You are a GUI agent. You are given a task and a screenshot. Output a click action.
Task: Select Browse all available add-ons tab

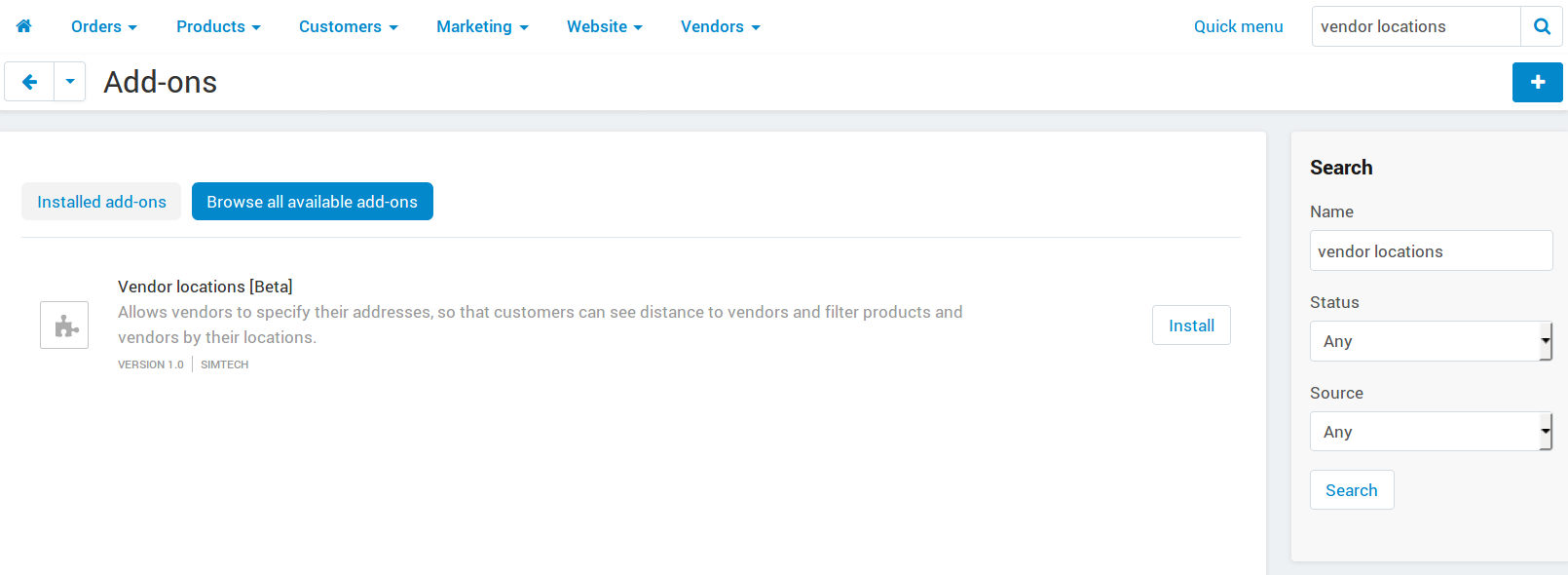(x=313, y=202)
